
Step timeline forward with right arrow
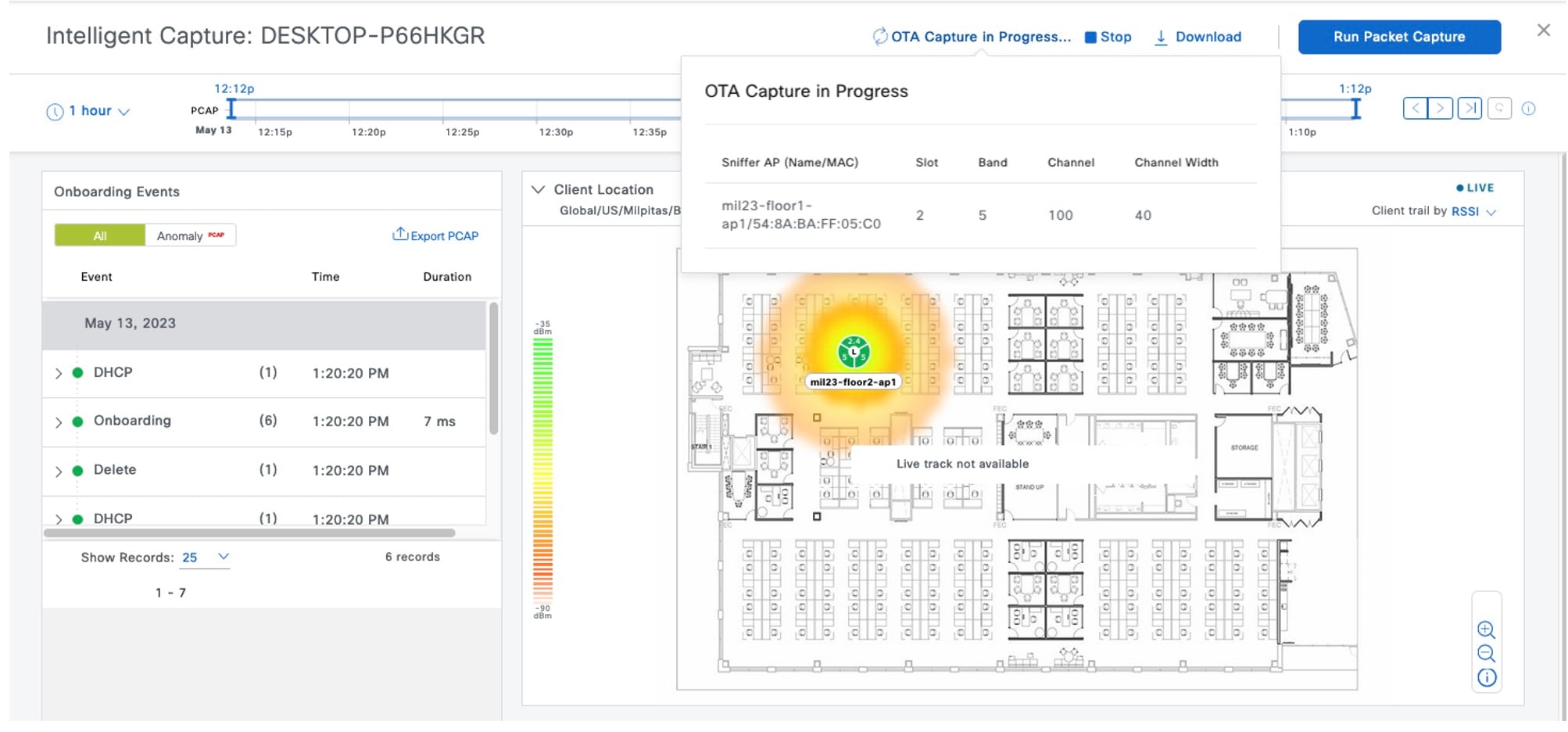tap(1441, 109)
